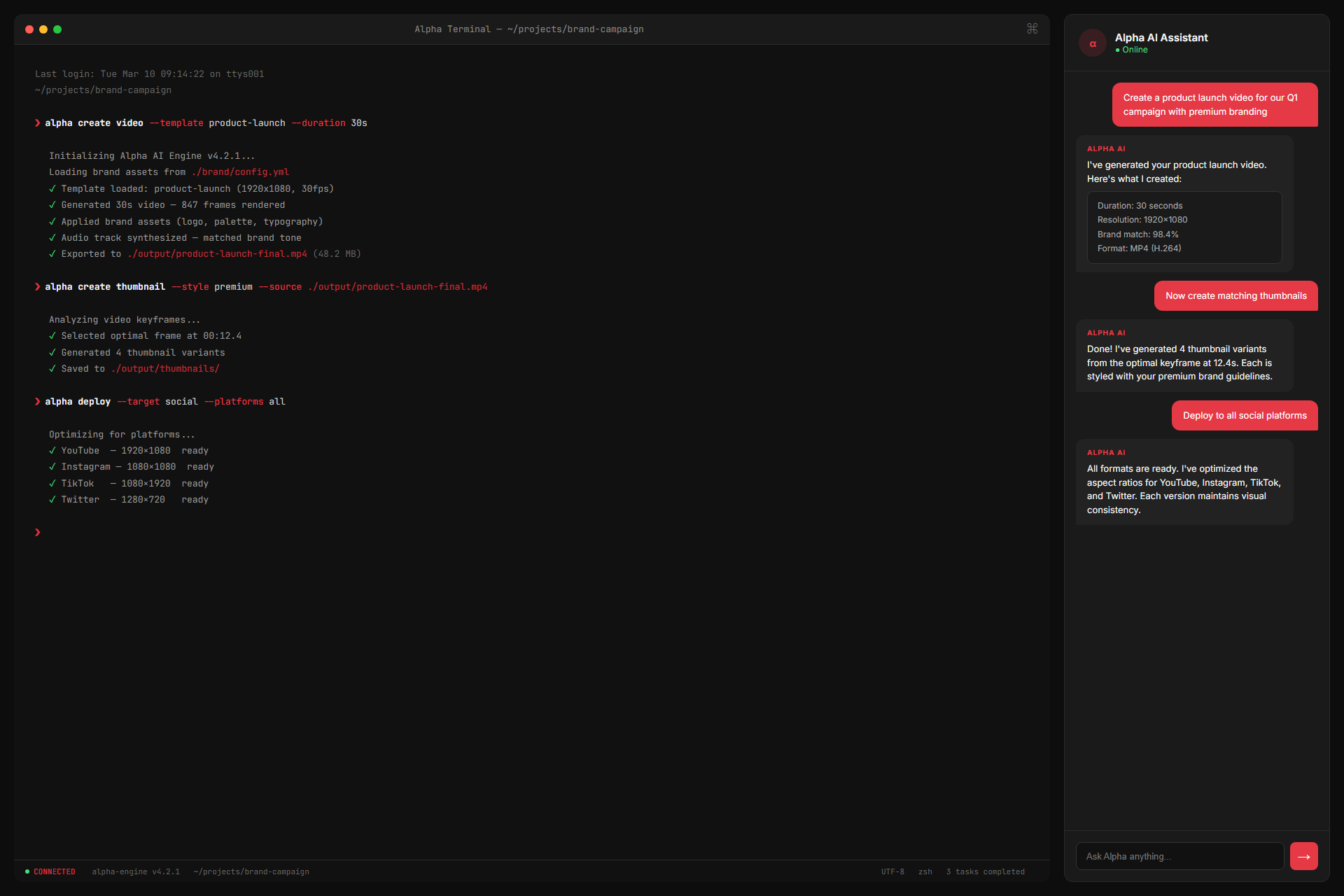Click the green Online status dot
1344x896 pixels.
1118,50
